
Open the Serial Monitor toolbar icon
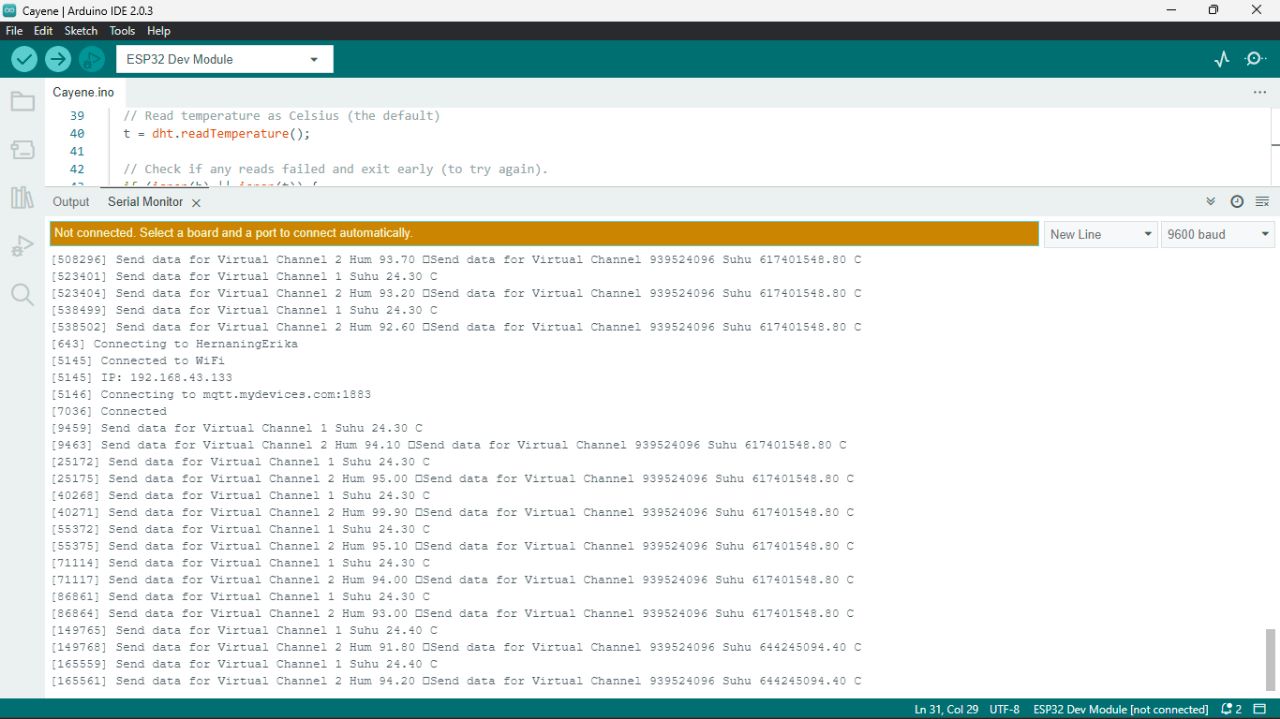click(1256, 59)
